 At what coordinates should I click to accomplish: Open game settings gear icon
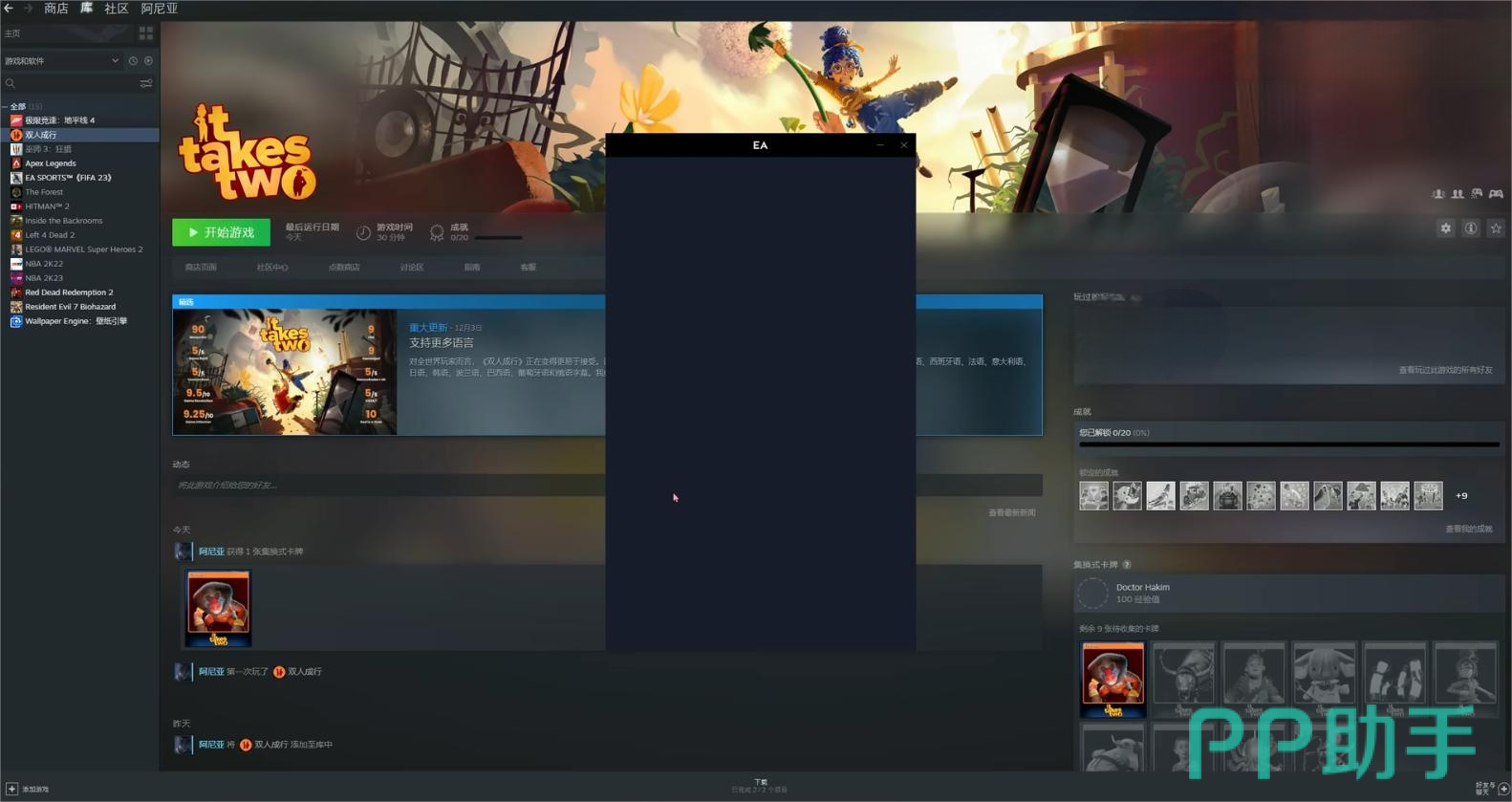(1445, 228)
